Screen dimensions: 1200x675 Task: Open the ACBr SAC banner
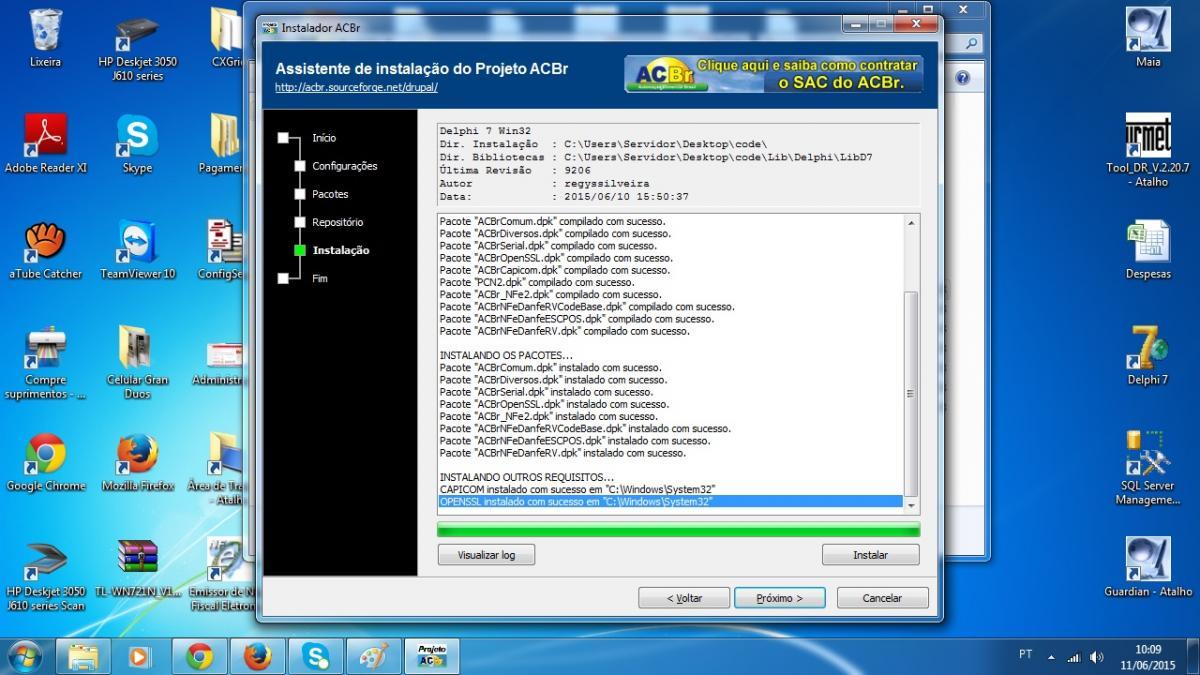pyautogui.click(x=773, y=74)
